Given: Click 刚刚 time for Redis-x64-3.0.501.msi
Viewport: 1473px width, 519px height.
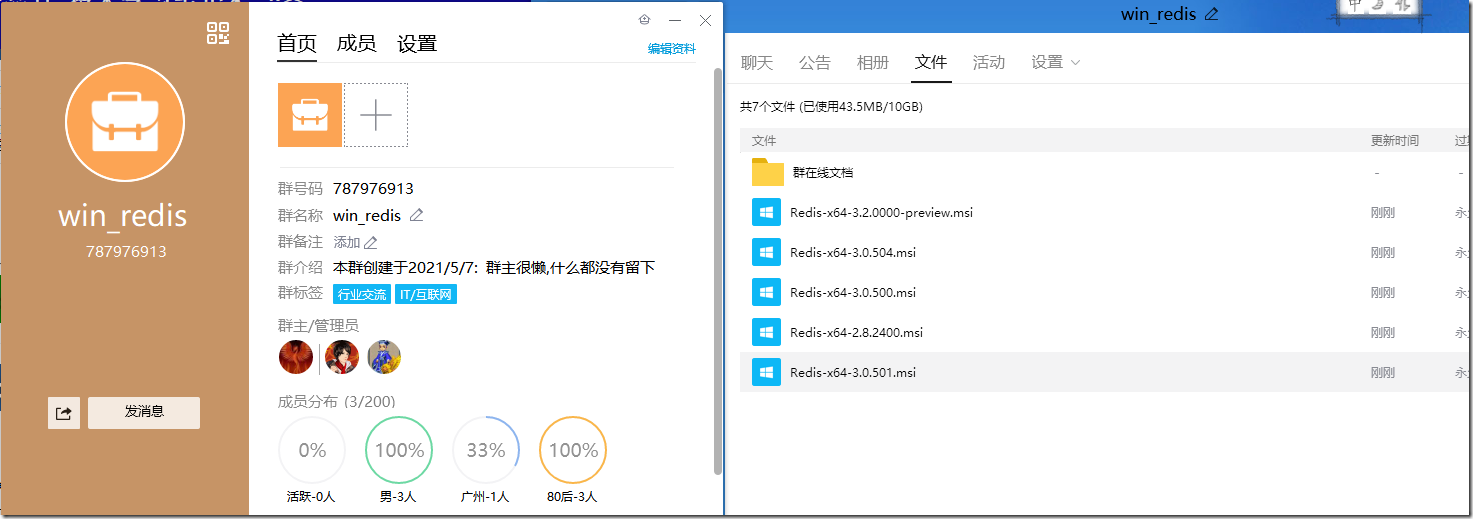Looking at the screenshot, I should 1382,373.
